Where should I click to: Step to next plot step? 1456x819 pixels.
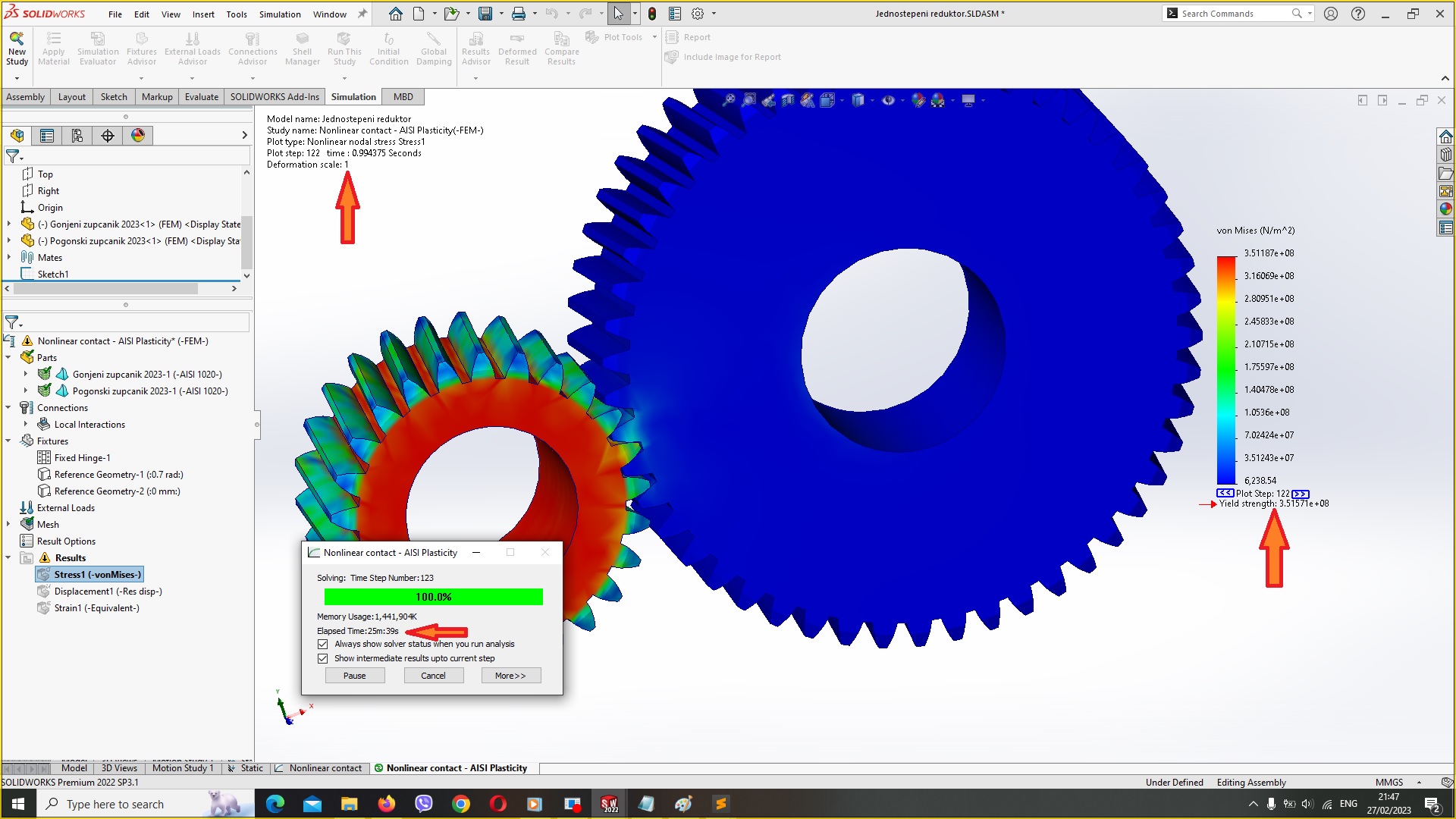(x=1301, y=494)
